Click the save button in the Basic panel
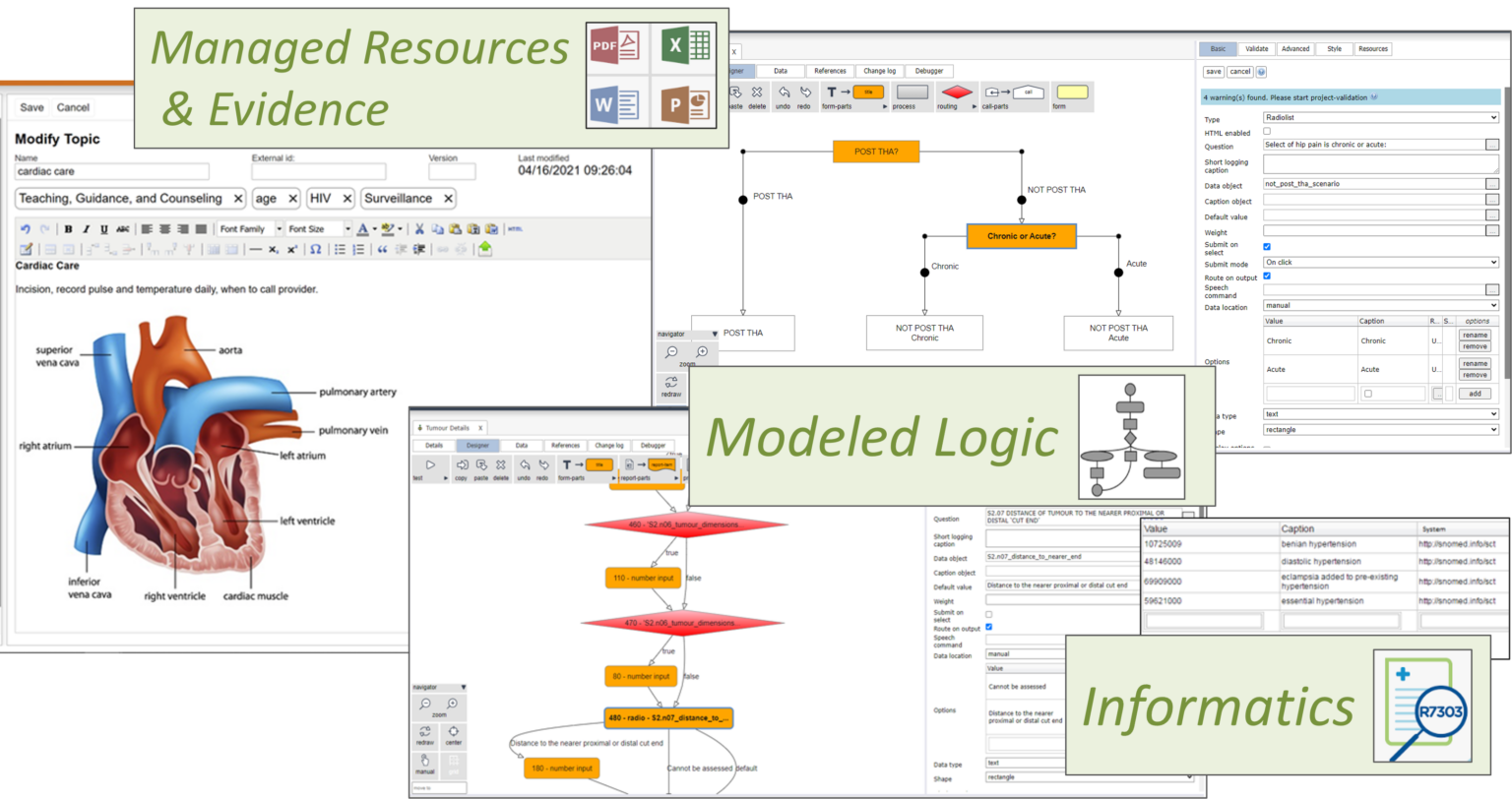 [x=1213, y=72]
